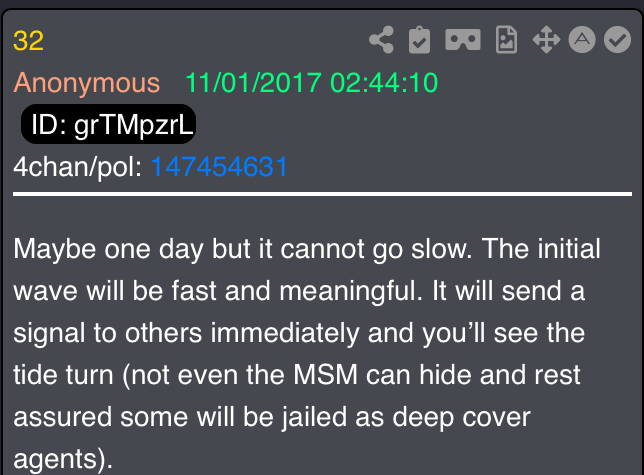Click the 4chan/pol: source label
The image size is (644, 475).
pos(78,167)
